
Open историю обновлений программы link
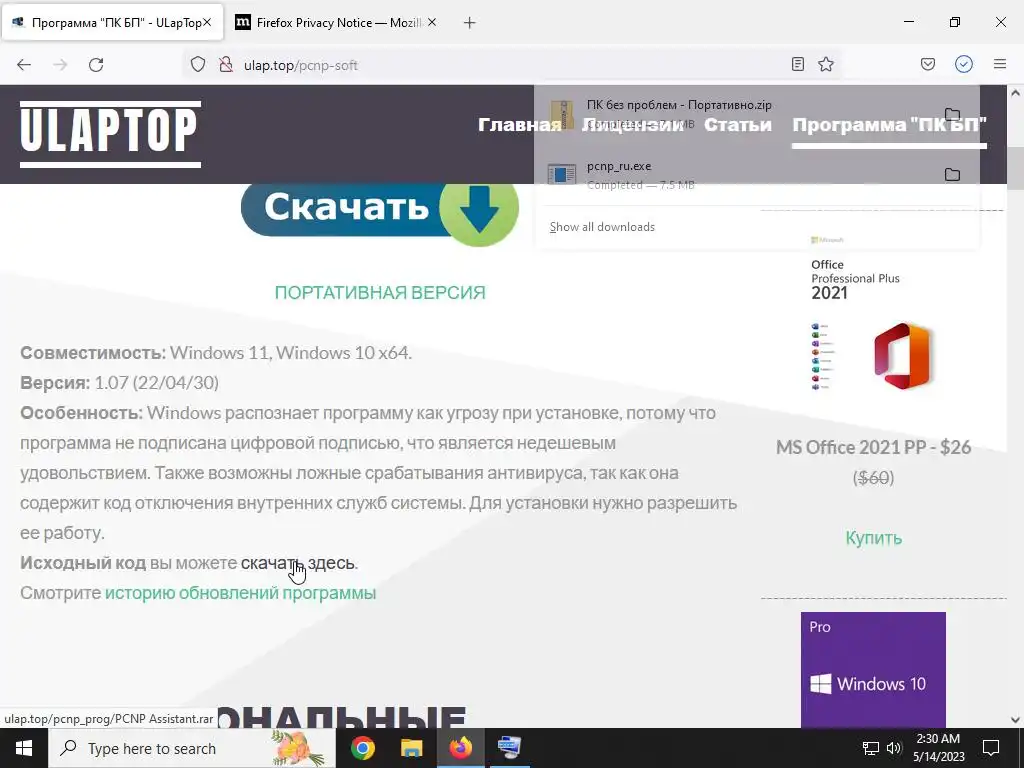click(x=240, y=592)
